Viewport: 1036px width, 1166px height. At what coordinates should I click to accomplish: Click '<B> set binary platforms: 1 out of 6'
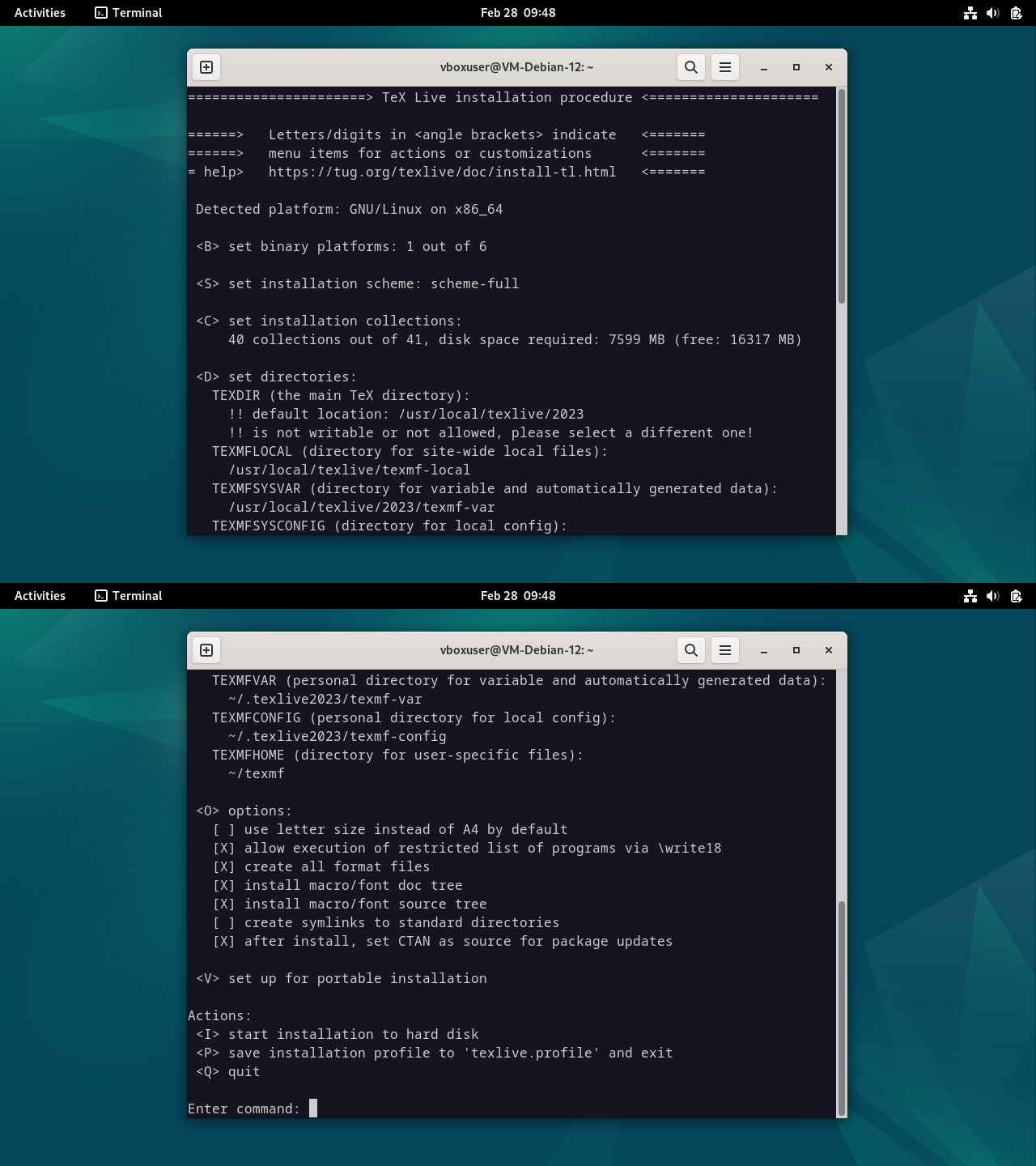tap(342, 246)
